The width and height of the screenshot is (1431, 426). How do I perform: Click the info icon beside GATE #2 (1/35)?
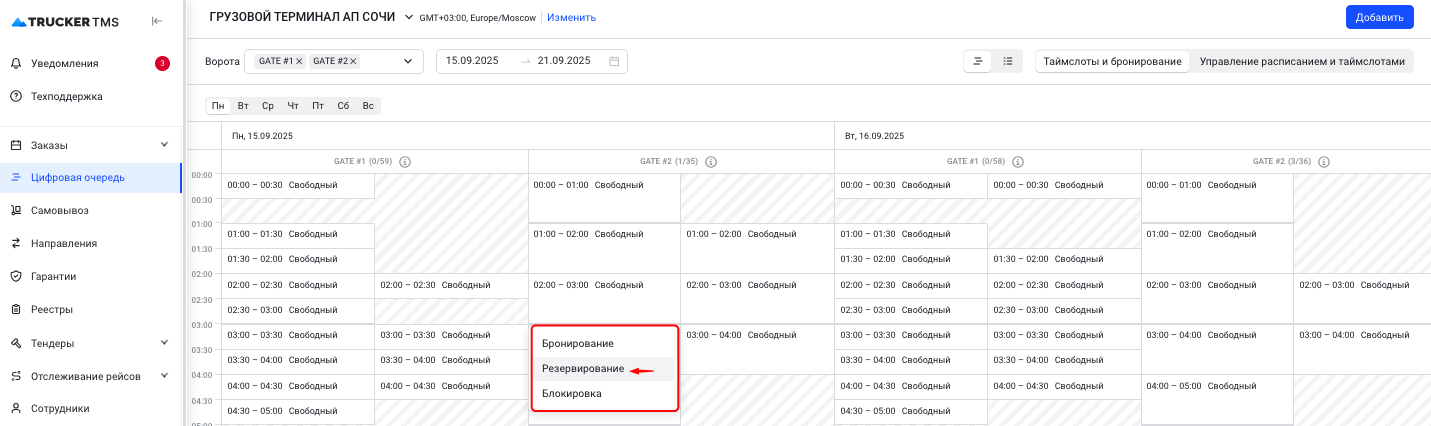tap(711, 162)
